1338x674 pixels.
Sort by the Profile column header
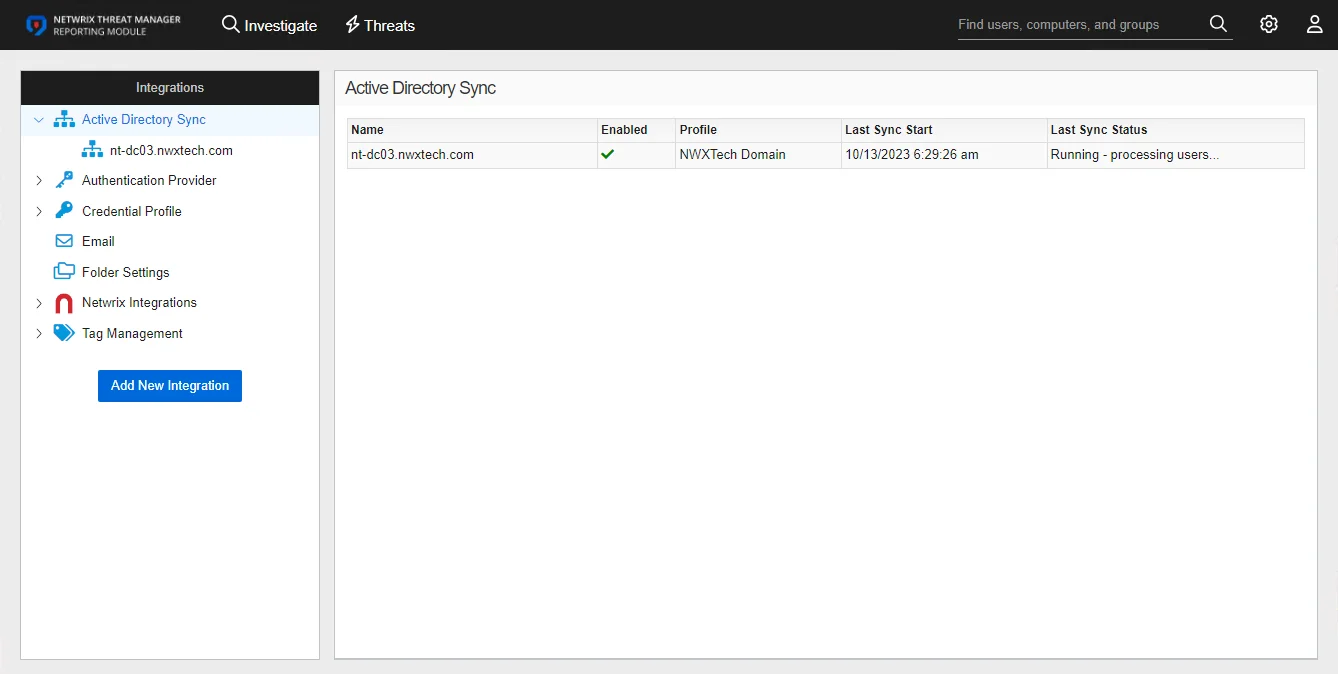click(758, 130)
